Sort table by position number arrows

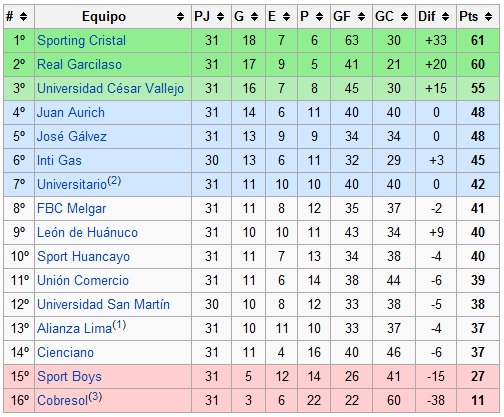pos(23,16)
